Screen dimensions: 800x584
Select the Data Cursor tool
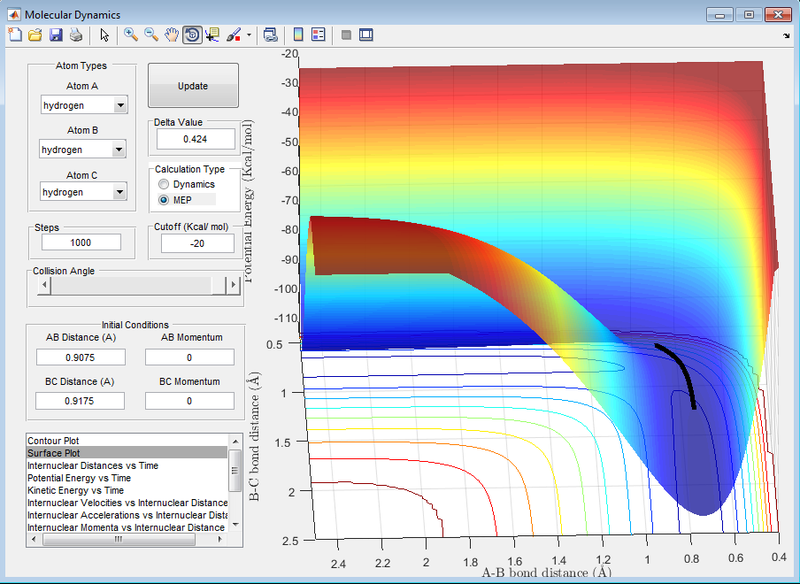[212, 35]
